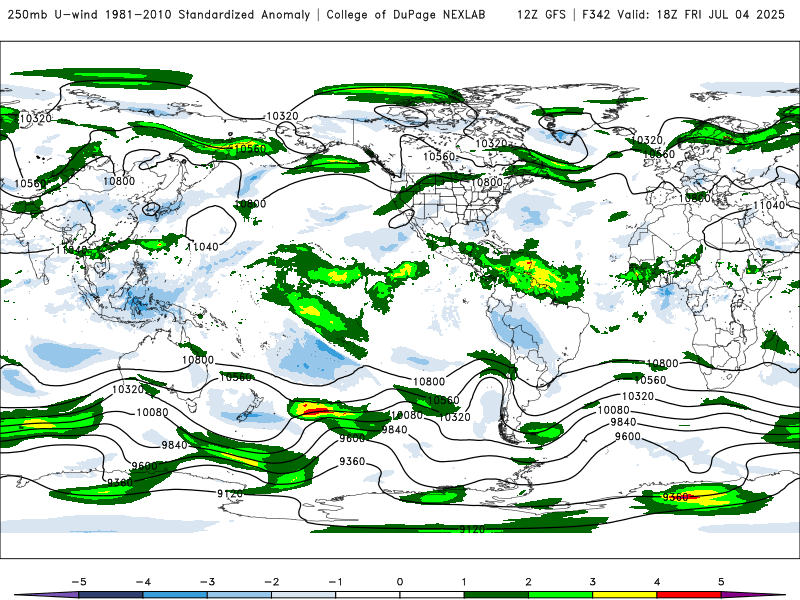Click the dark green swatch between 1 and 2

pyautogui.click(x=496, y=595)
